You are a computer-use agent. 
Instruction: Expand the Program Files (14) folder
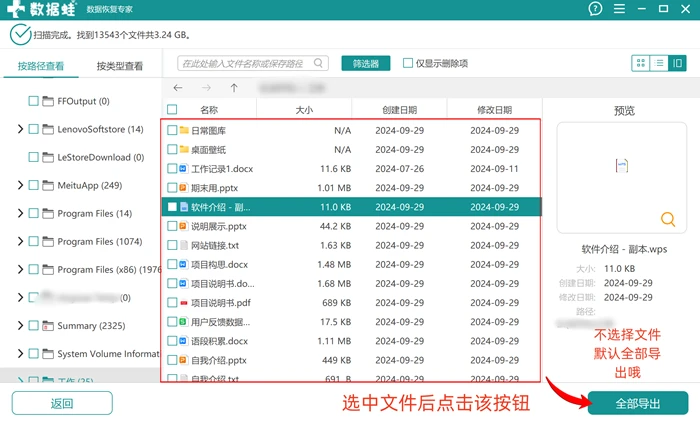[x=20, y=213]
